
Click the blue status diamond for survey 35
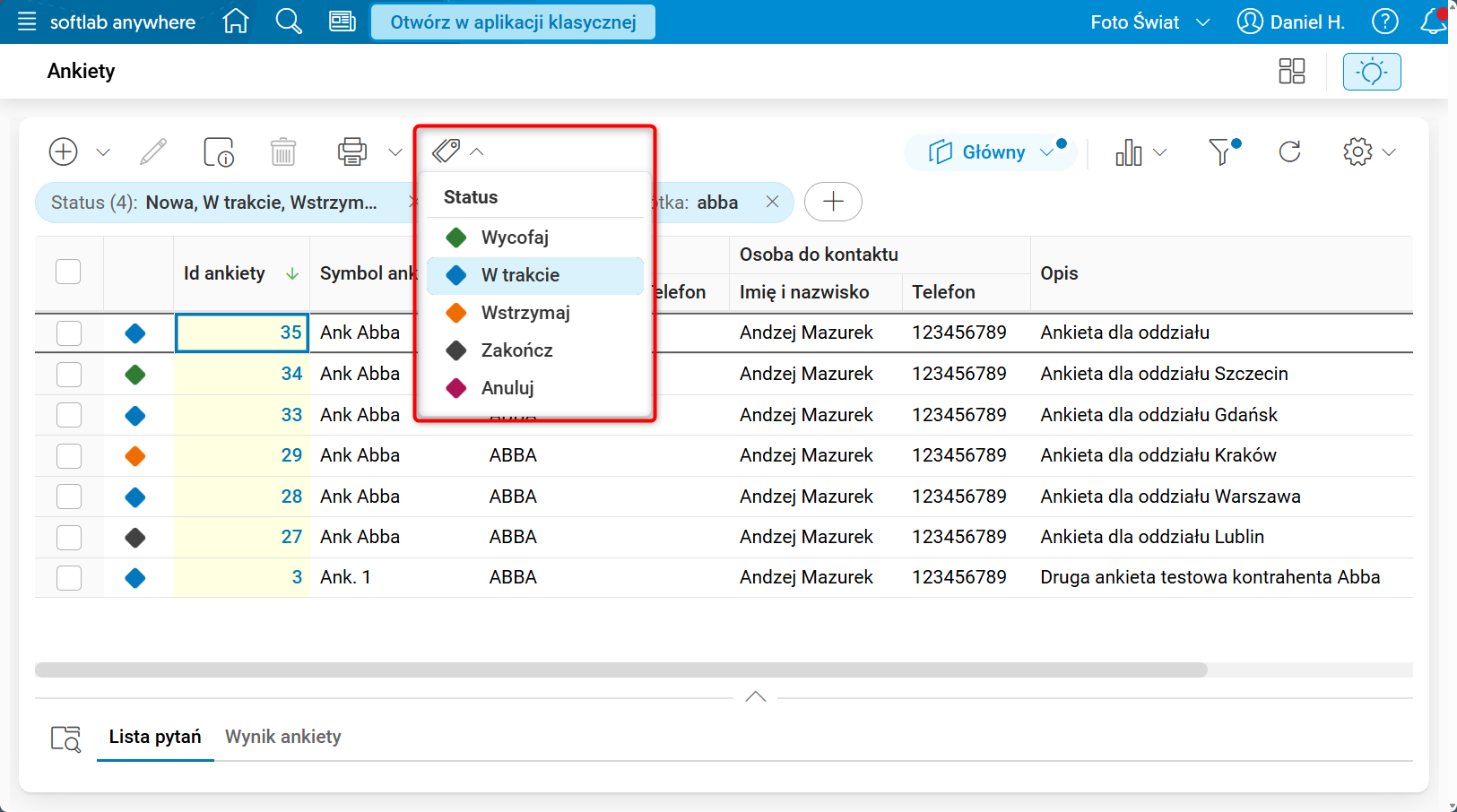[x=135, y=333]
